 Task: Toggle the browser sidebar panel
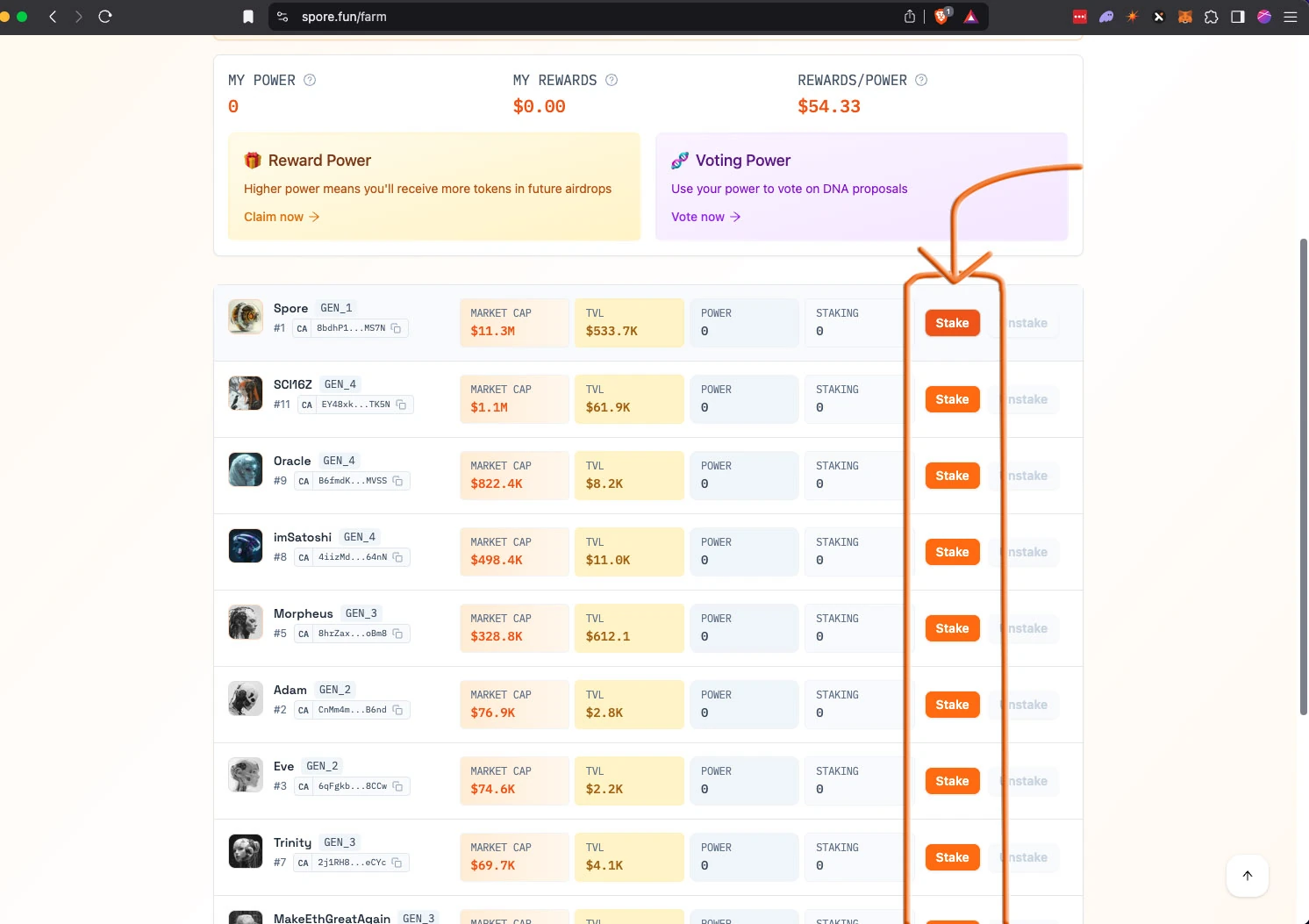click(1238, 17)
